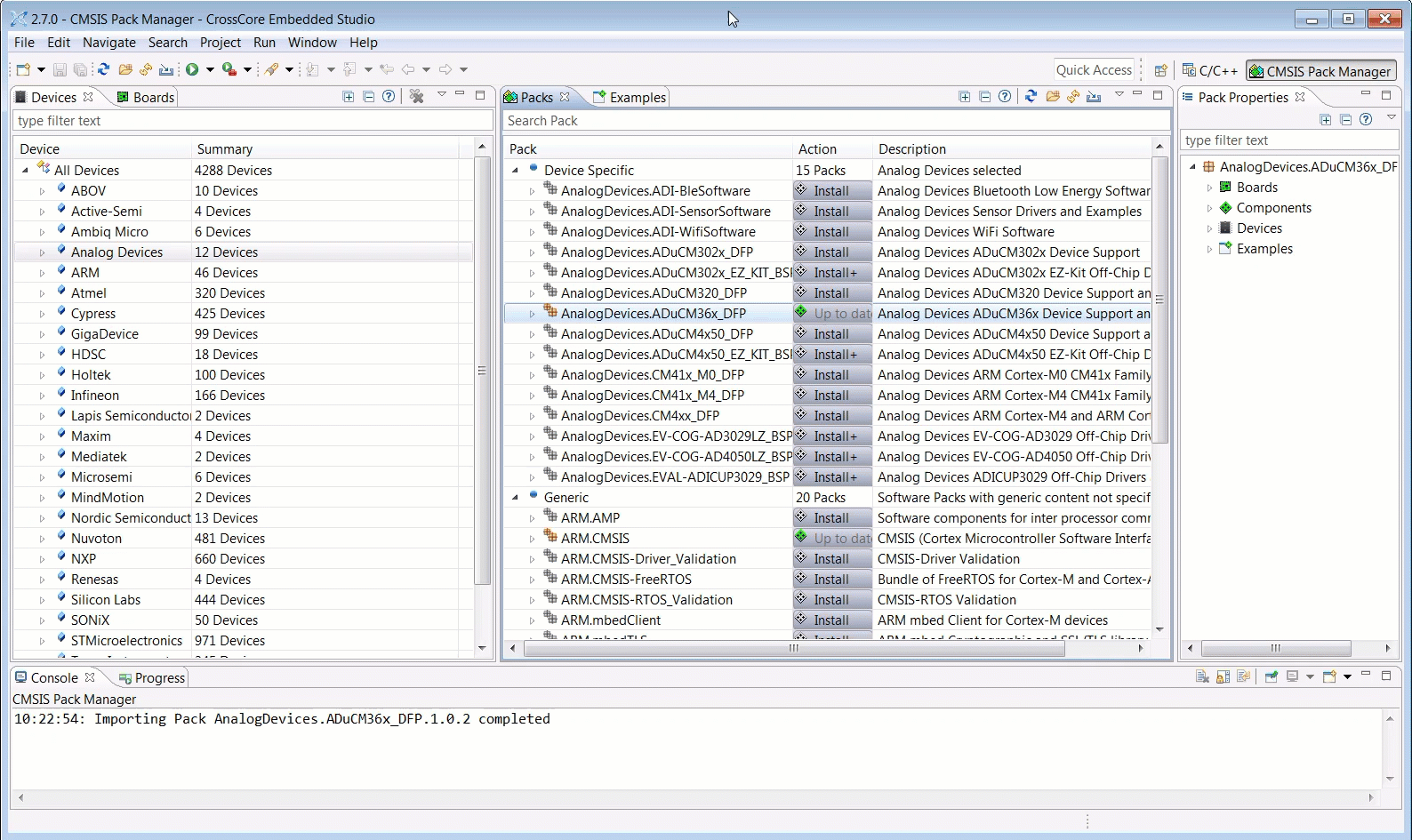Screen dimensions: 1412x840
Task: Click Install+ for AnalogDevices.ADuCM302x_EZ_KIT_BSP
Action: [832, 273]
